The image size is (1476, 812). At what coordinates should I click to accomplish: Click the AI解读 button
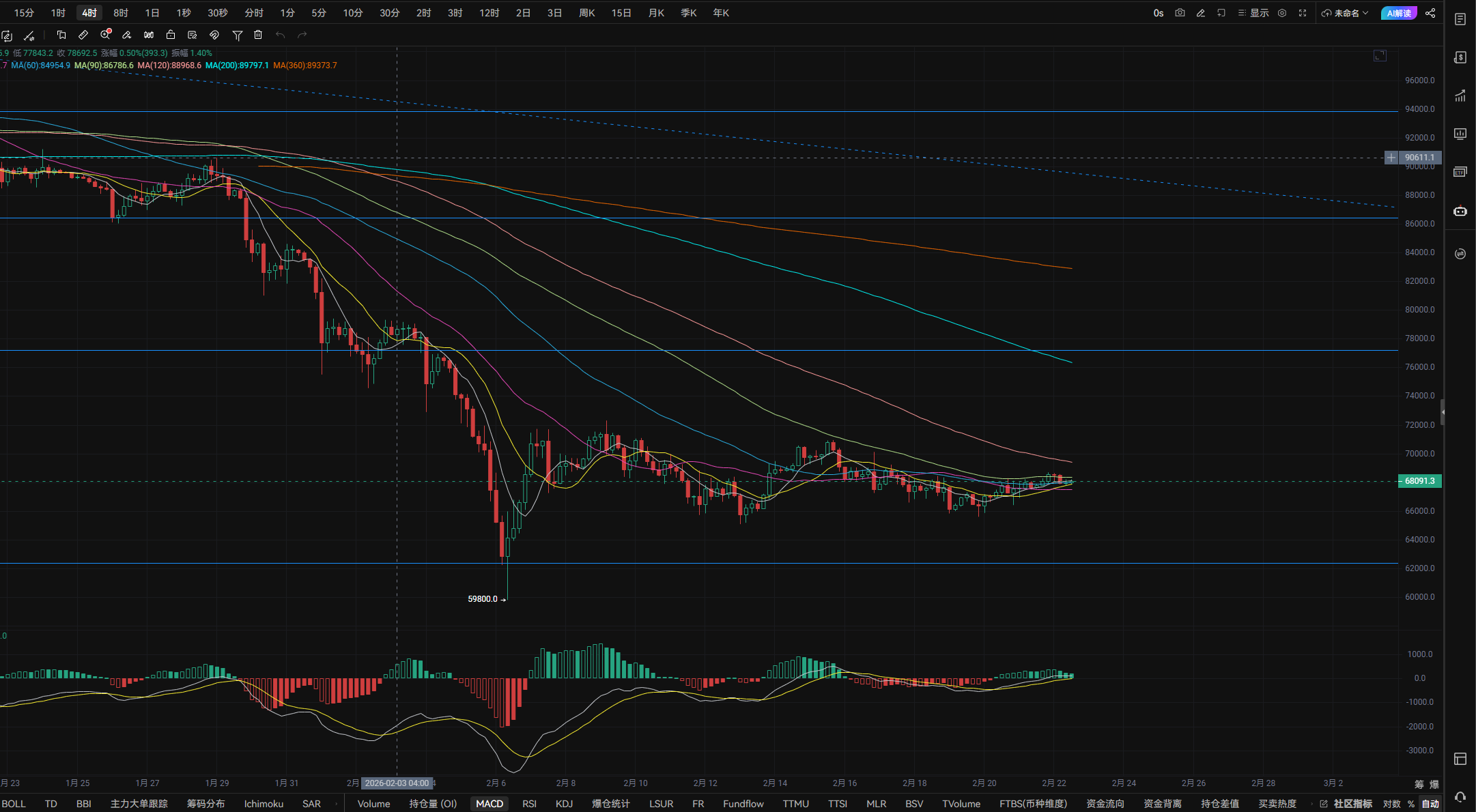[x=1399, y=13]
